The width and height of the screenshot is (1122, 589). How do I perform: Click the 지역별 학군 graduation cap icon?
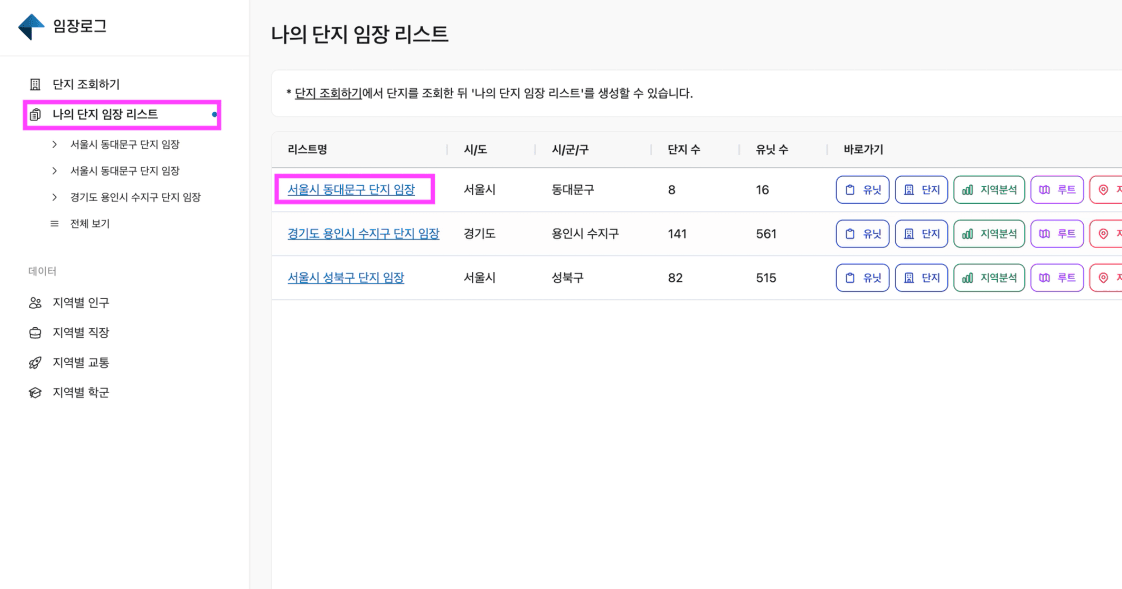pyautogui.click(x=35, y=393)
